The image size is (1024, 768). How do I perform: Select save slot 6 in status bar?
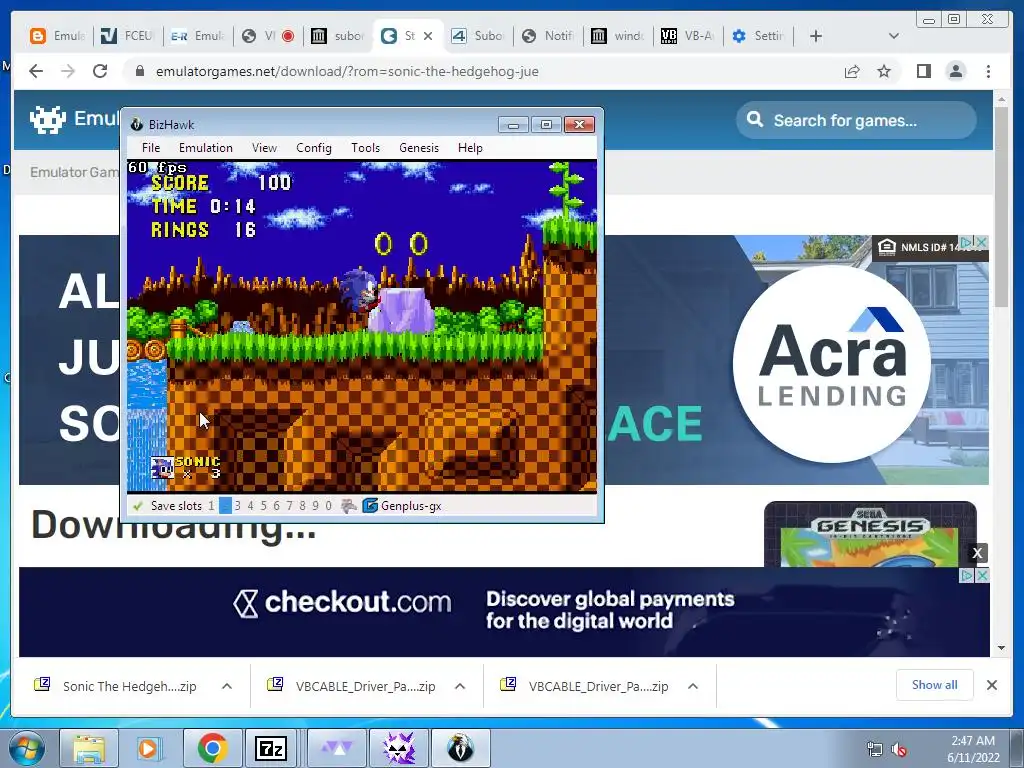point(276,505)
